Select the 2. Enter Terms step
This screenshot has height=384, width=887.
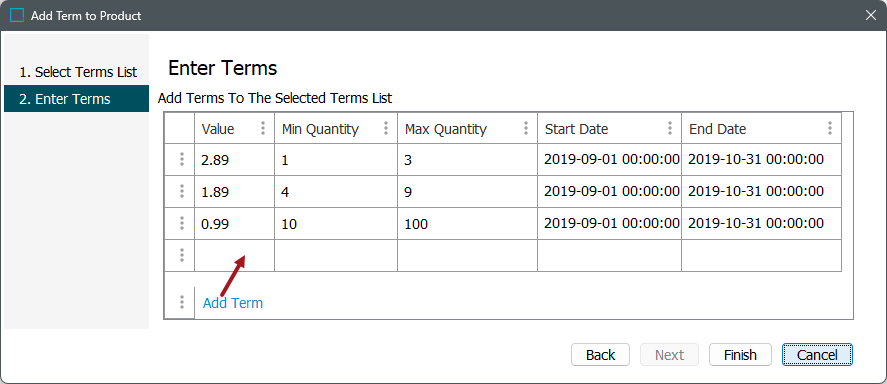point(77,99)
